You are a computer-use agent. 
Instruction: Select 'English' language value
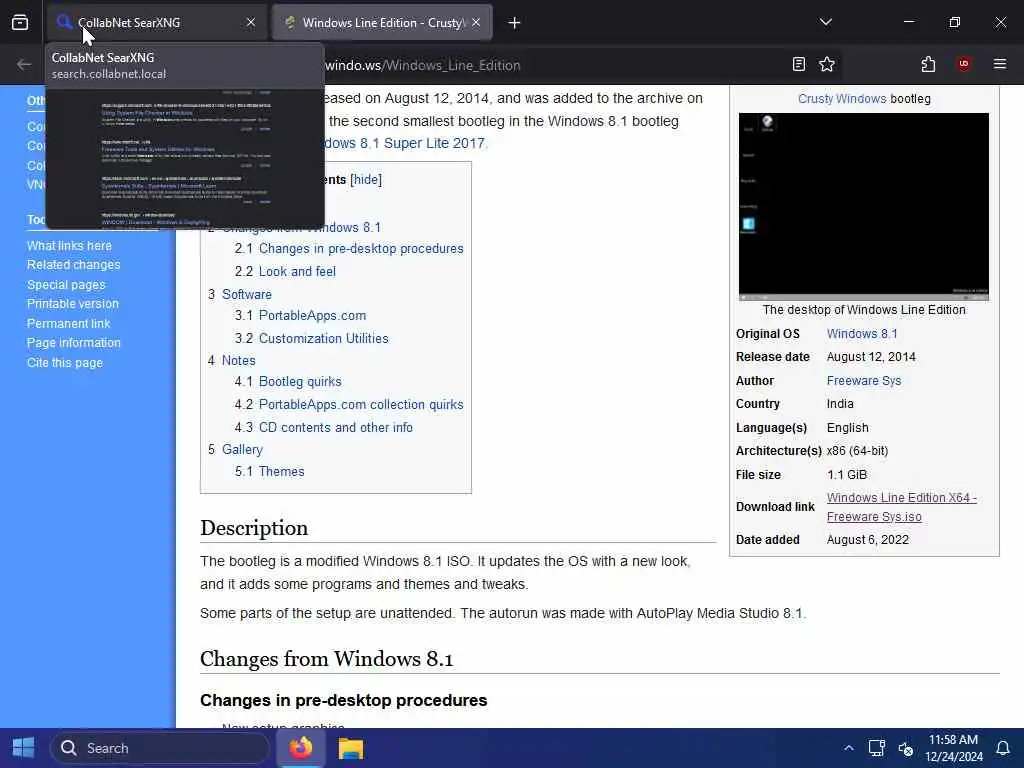[848, 428]
